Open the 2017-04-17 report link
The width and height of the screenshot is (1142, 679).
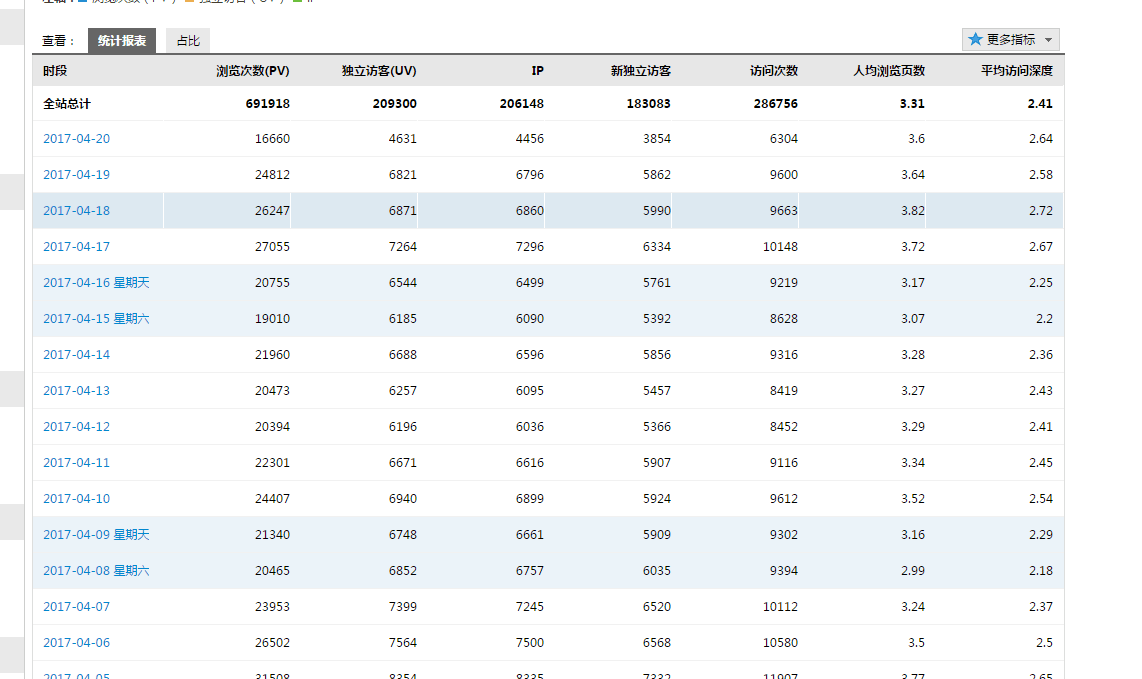coord(76,247)
